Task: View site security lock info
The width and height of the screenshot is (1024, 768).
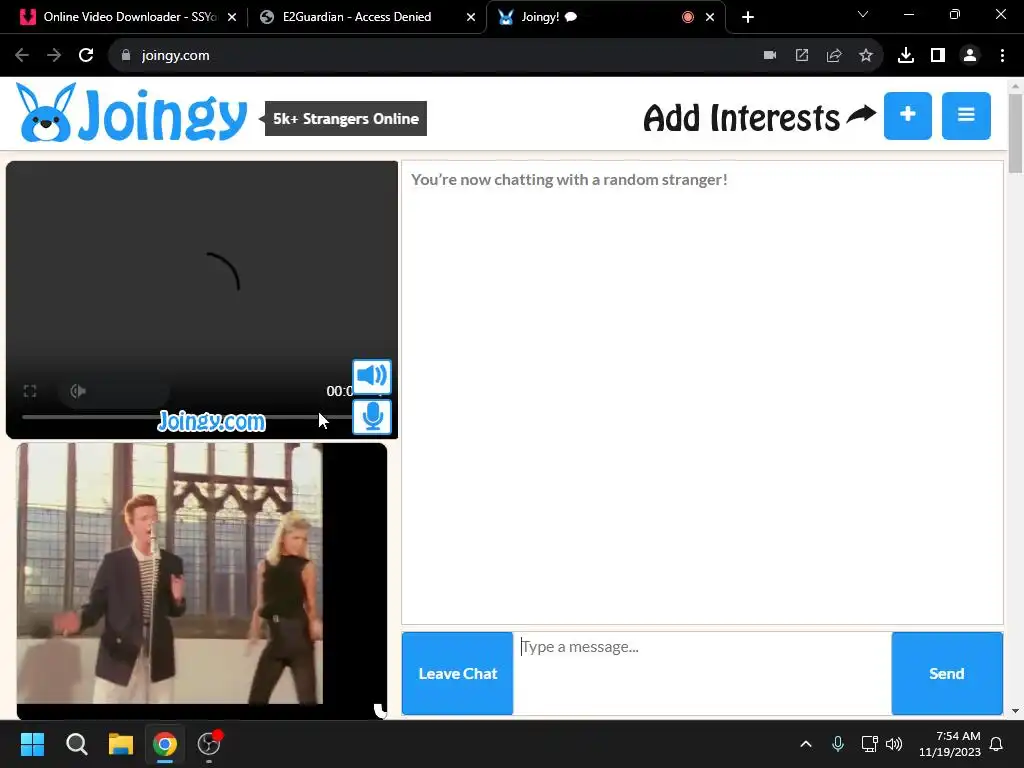Action: pyautogui.click(x=126, y=56)
